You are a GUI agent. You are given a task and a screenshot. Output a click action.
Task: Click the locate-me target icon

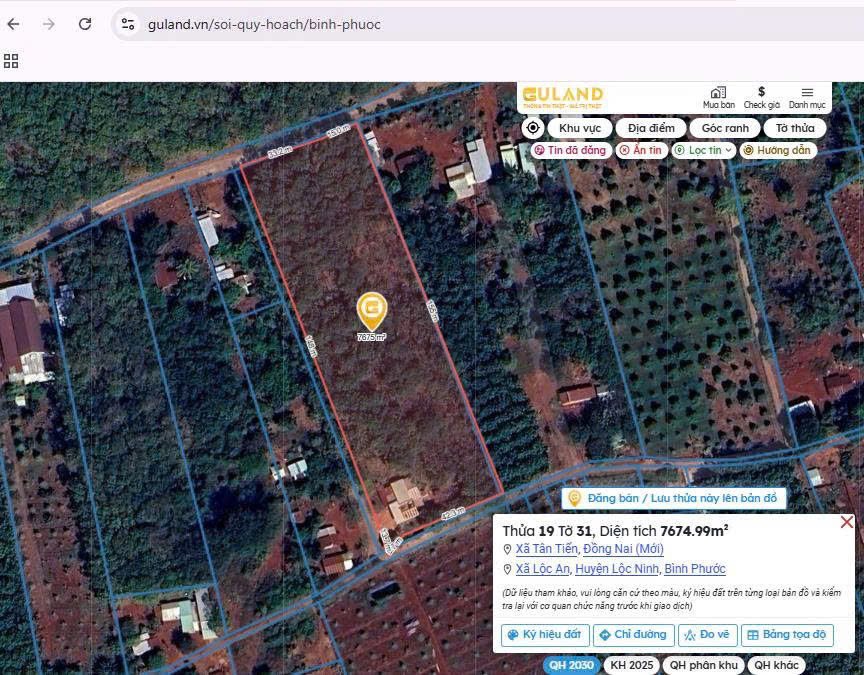pyautogui.click(x=533, y=128)
